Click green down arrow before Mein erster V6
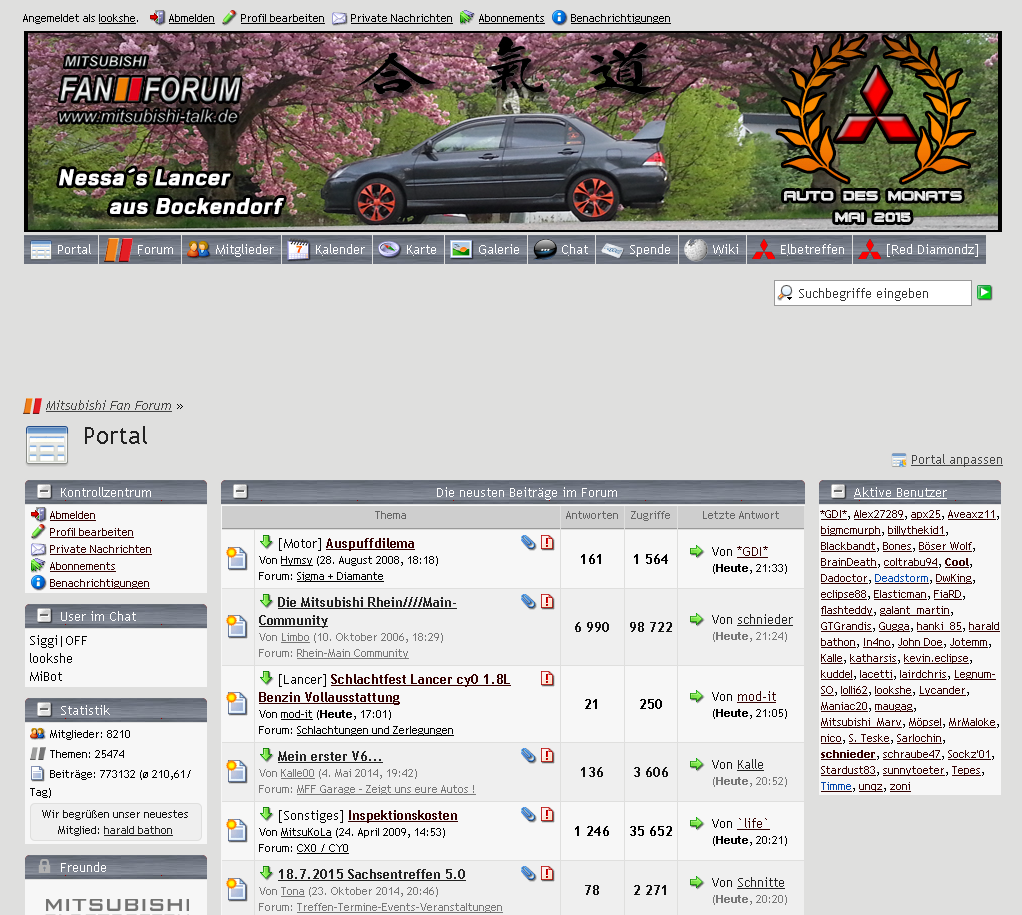Viewport: 1022px width, 915px height. [x=266, y=755]
